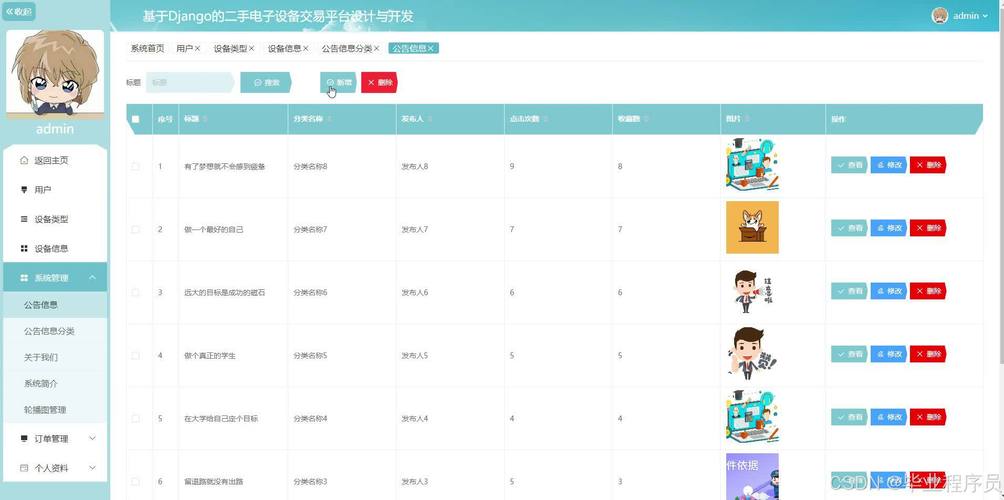
Task: Click the admin avatar icon in top bar
Action: pyautogui.click(x=939, y=16)
